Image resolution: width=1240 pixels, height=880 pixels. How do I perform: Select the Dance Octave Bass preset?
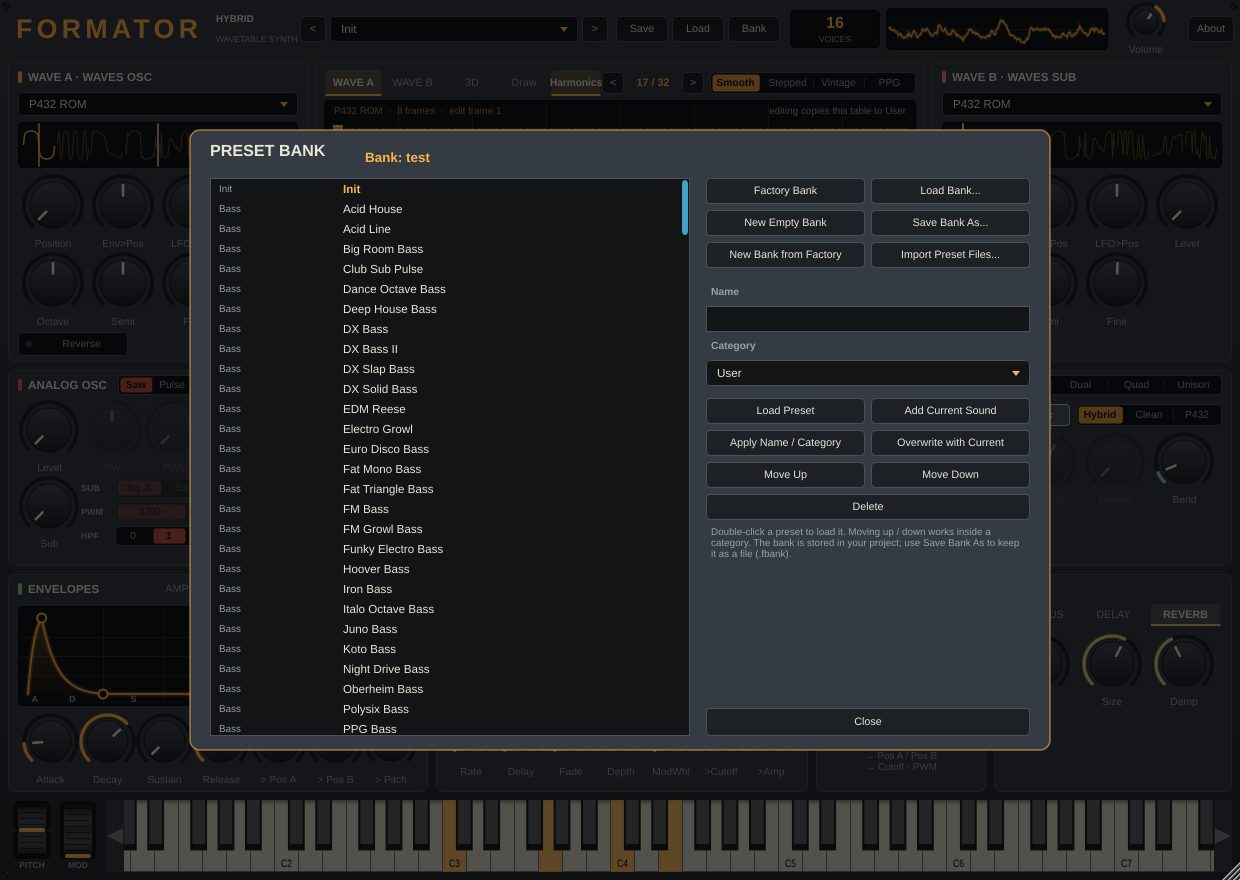point(446,289)
